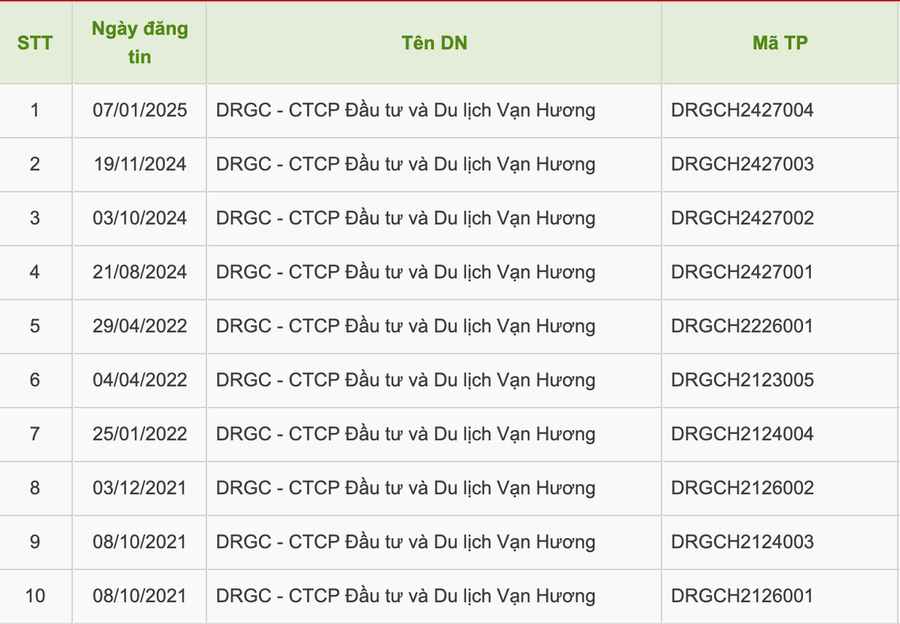
Task: Click the posting date 03/12/2021
Action: 139,488
